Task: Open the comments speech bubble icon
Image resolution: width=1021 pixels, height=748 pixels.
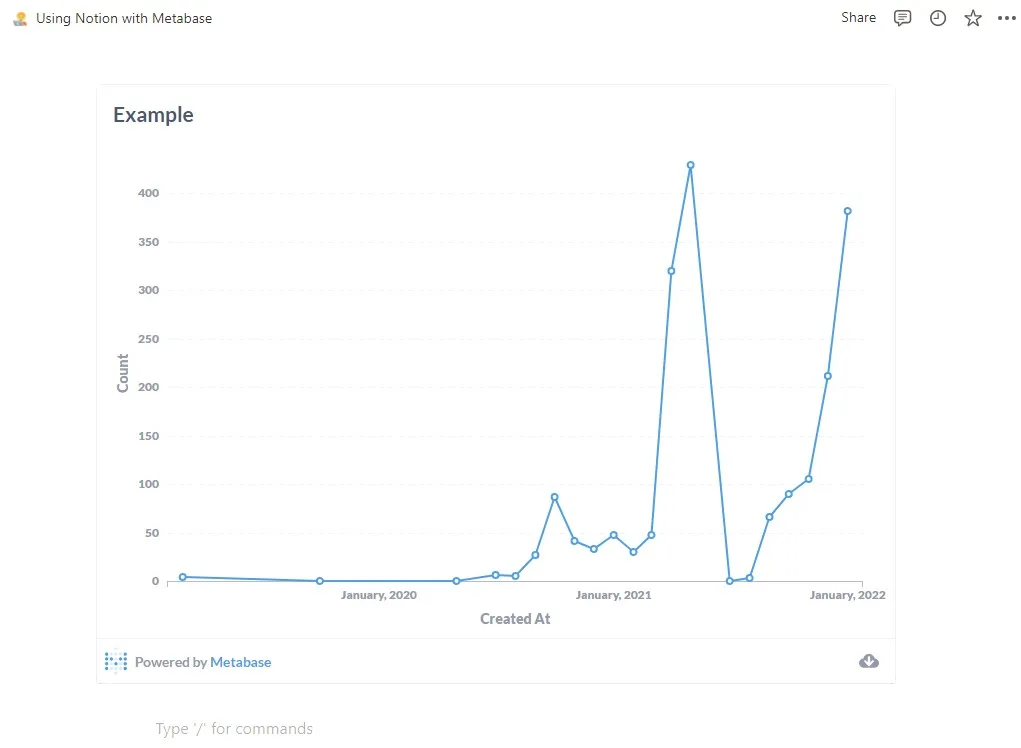Action: click(902, 18)
